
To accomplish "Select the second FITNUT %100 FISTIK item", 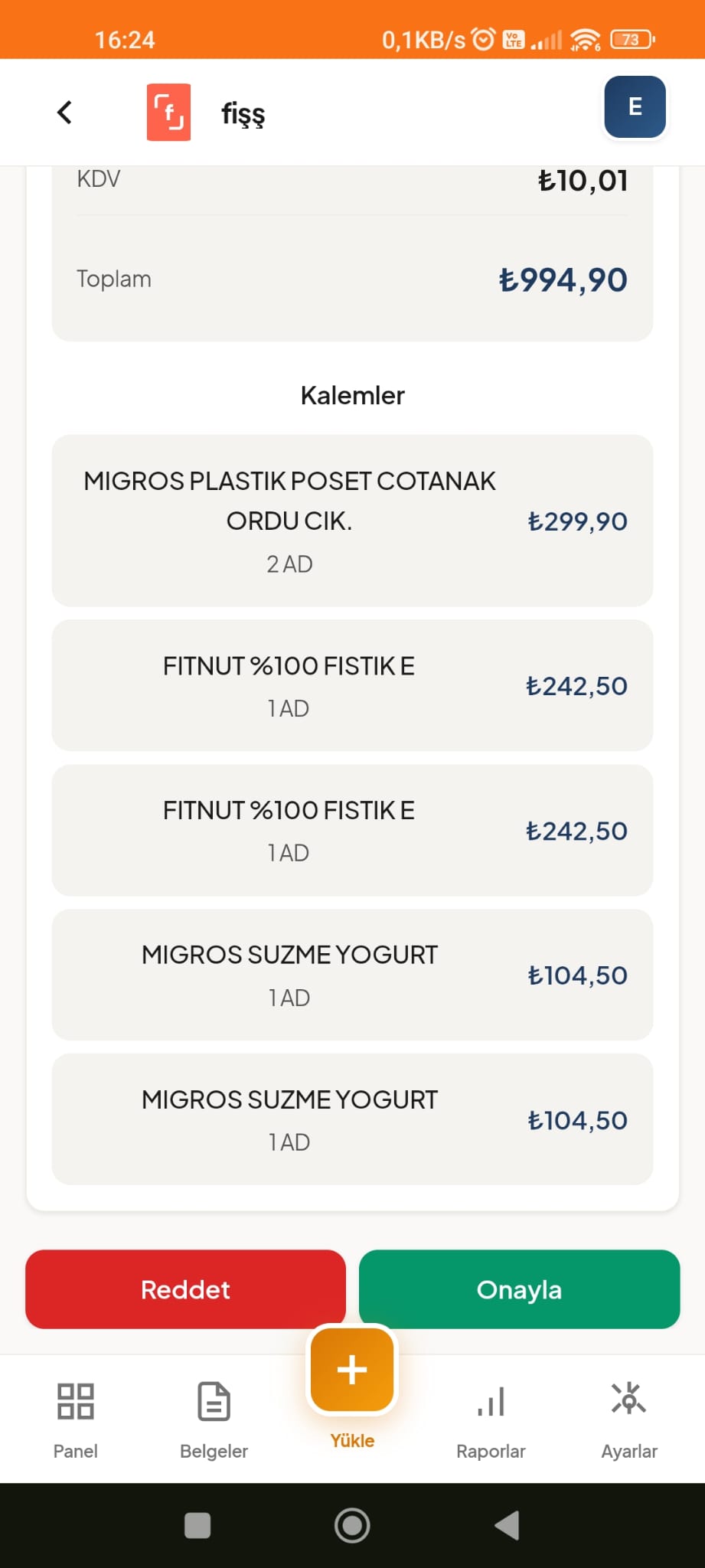I will click(x=352, y=830).
